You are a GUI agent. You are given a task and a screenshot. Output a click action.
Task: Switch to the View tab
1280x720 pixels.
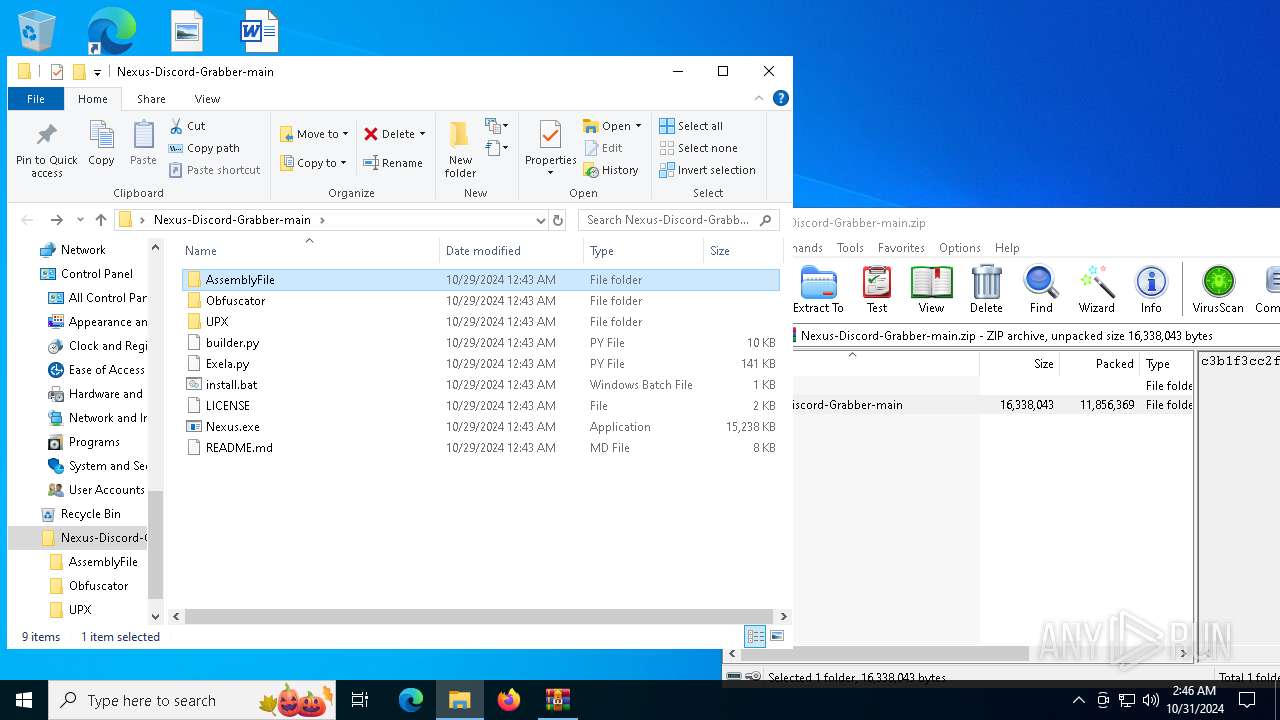pos(207,99)
